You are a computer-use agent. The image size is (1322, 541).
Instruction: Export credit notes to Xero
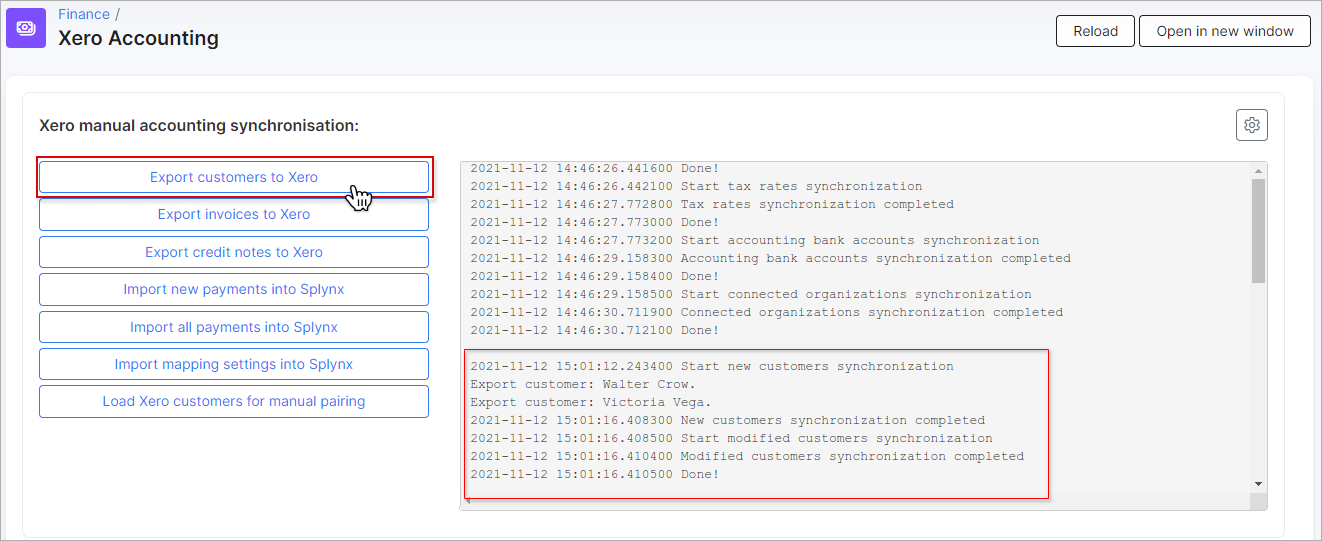coord(234,252)
